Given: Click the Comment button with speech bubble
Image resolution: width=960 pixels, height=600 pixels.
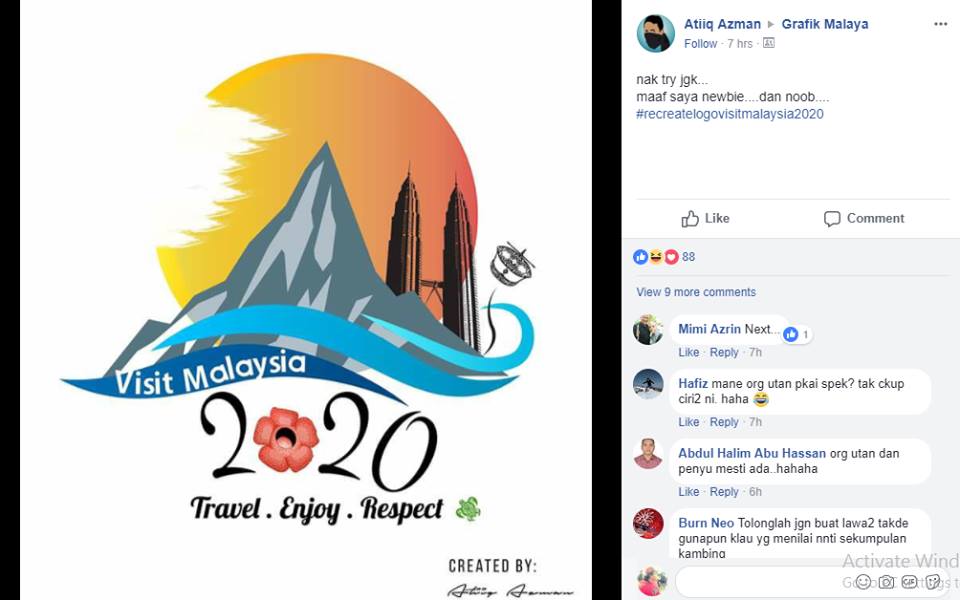Looking at the screenshot, I should click(864, 219).
